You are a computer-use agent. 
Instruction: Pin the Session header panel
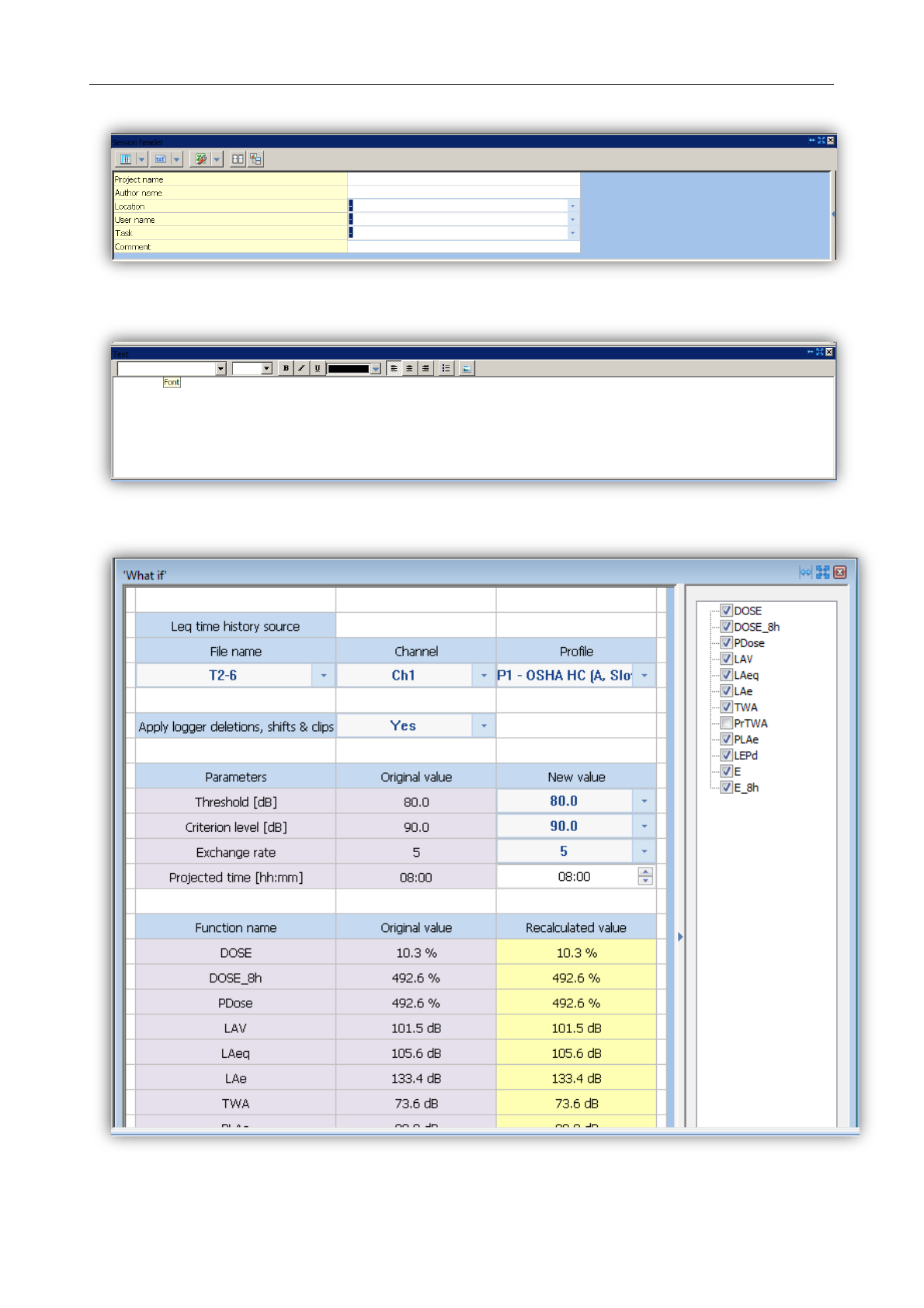point(811,141)
